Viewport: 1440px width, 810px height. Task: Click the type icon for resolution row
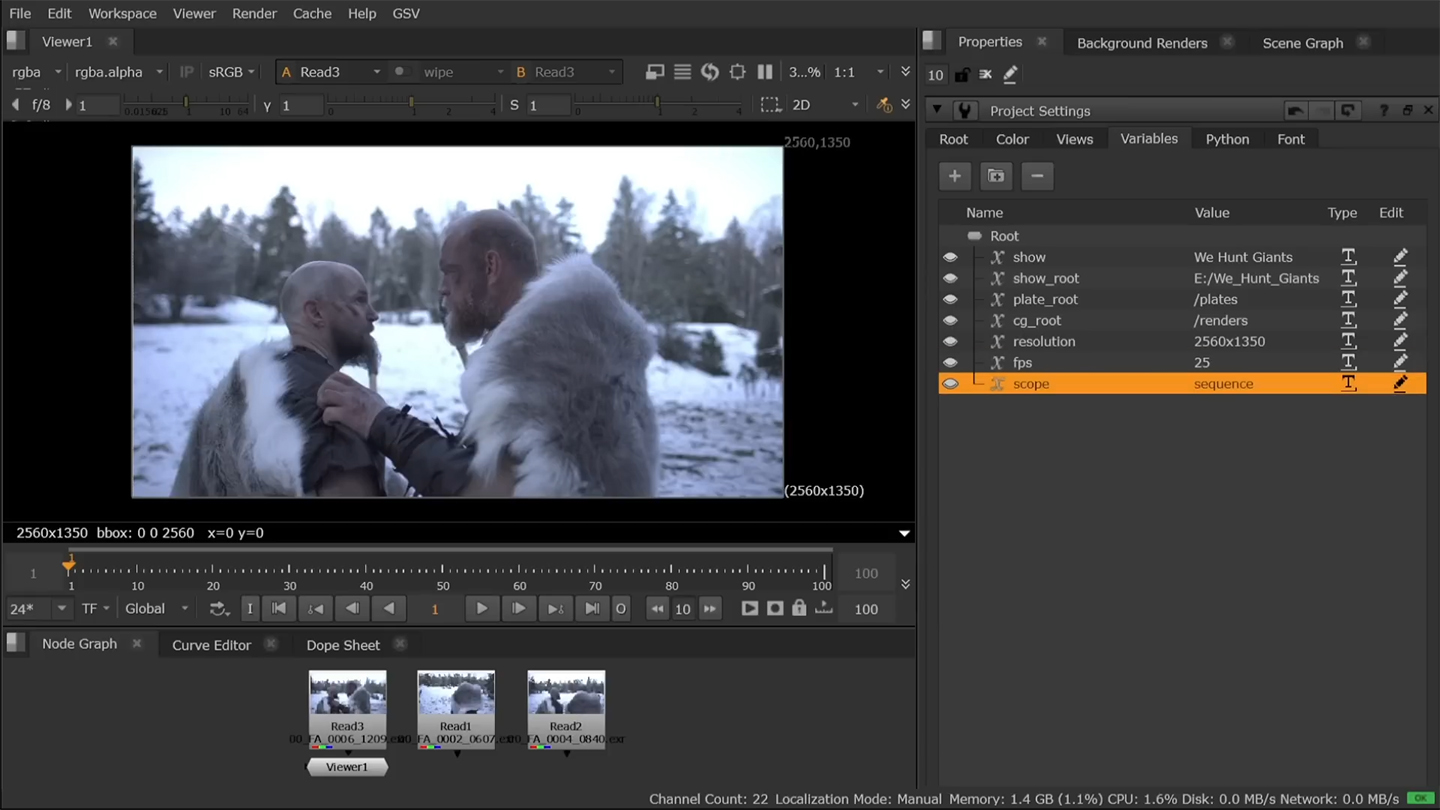(1348, 341)
